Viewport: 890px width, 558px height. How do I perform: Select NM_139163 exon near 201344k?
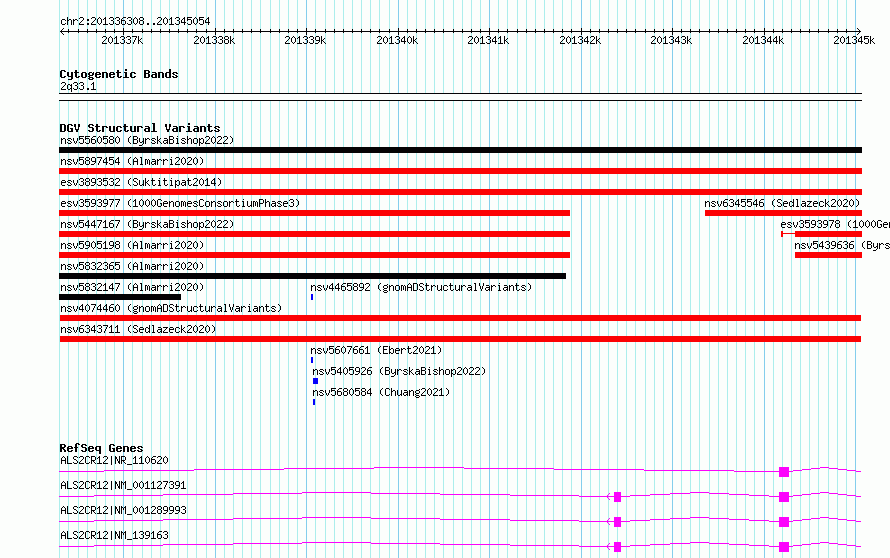[x=784, y=547]
